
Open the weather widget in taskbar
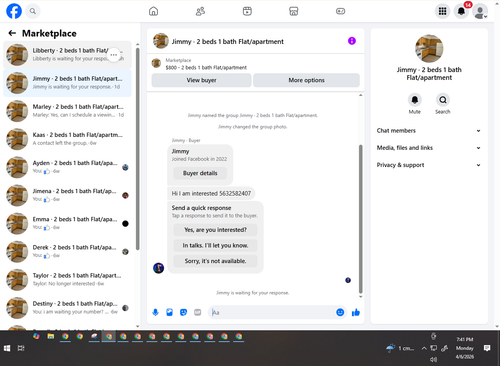click(x=400, y=348)
